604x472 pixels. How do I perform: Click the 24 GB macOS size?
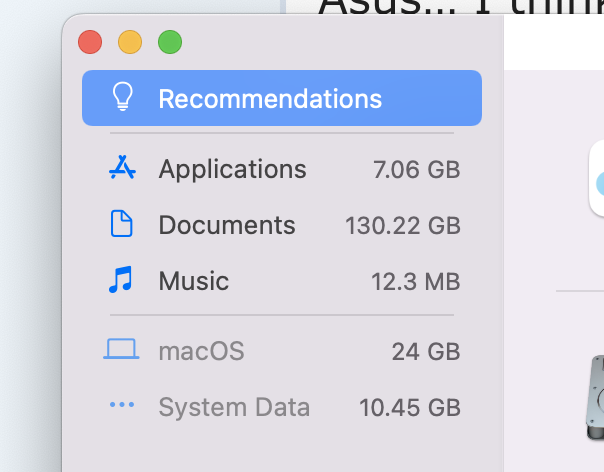pos(425,352)
